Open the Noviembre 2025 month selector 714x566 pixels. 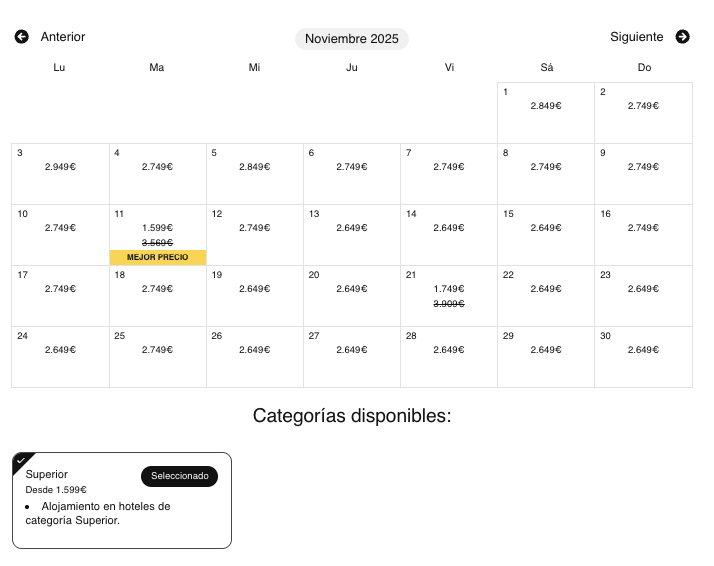352,39
